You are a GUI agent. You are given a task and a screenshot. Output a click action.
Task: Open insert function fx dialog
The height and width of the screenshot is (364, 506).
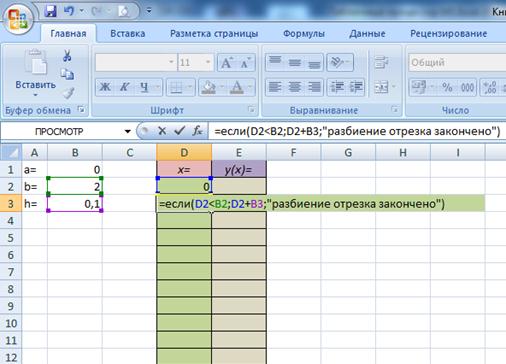coord(197,131)
